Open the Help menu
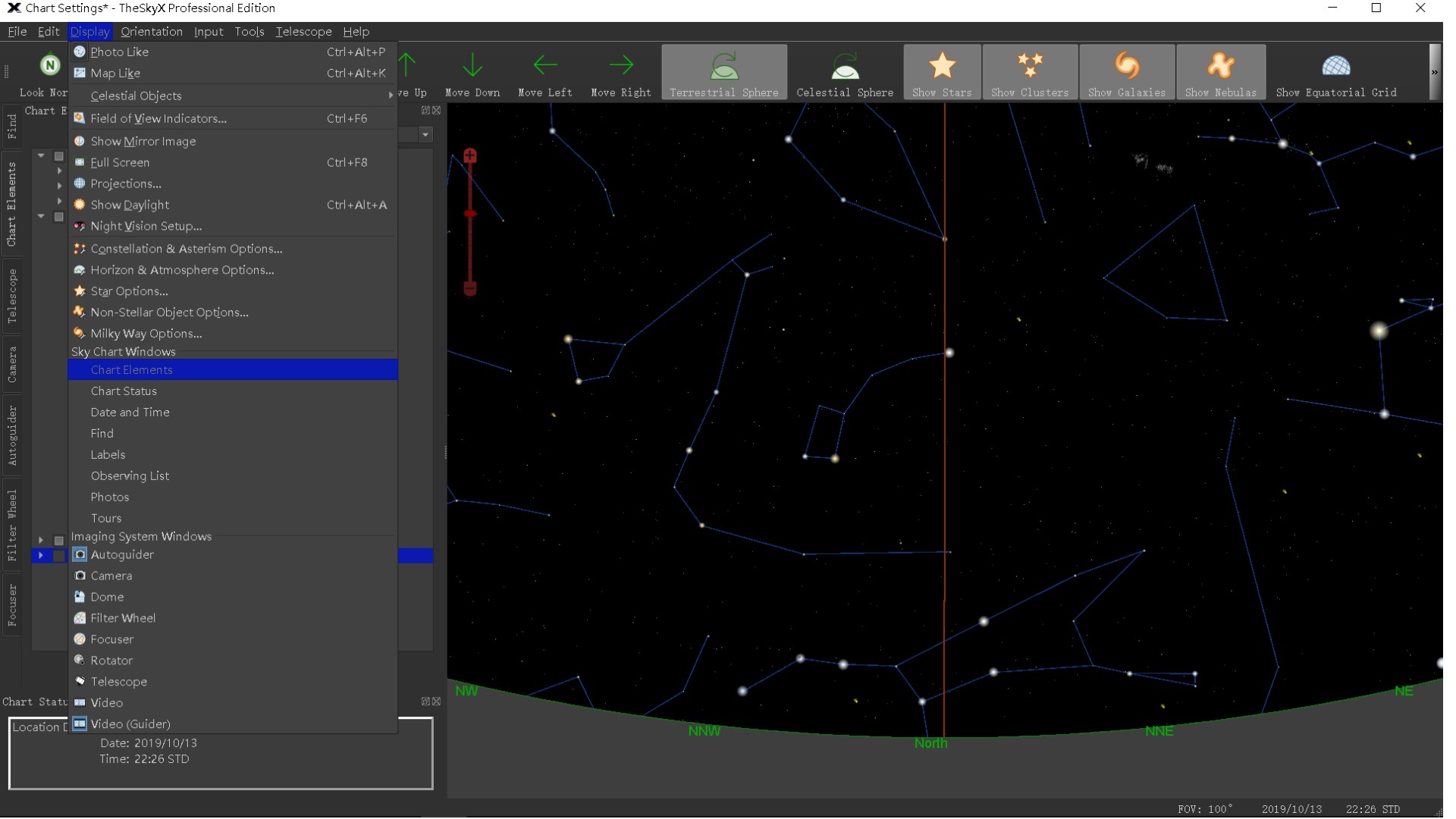The height and width of the screenshot is (819, 1456). 356,31
